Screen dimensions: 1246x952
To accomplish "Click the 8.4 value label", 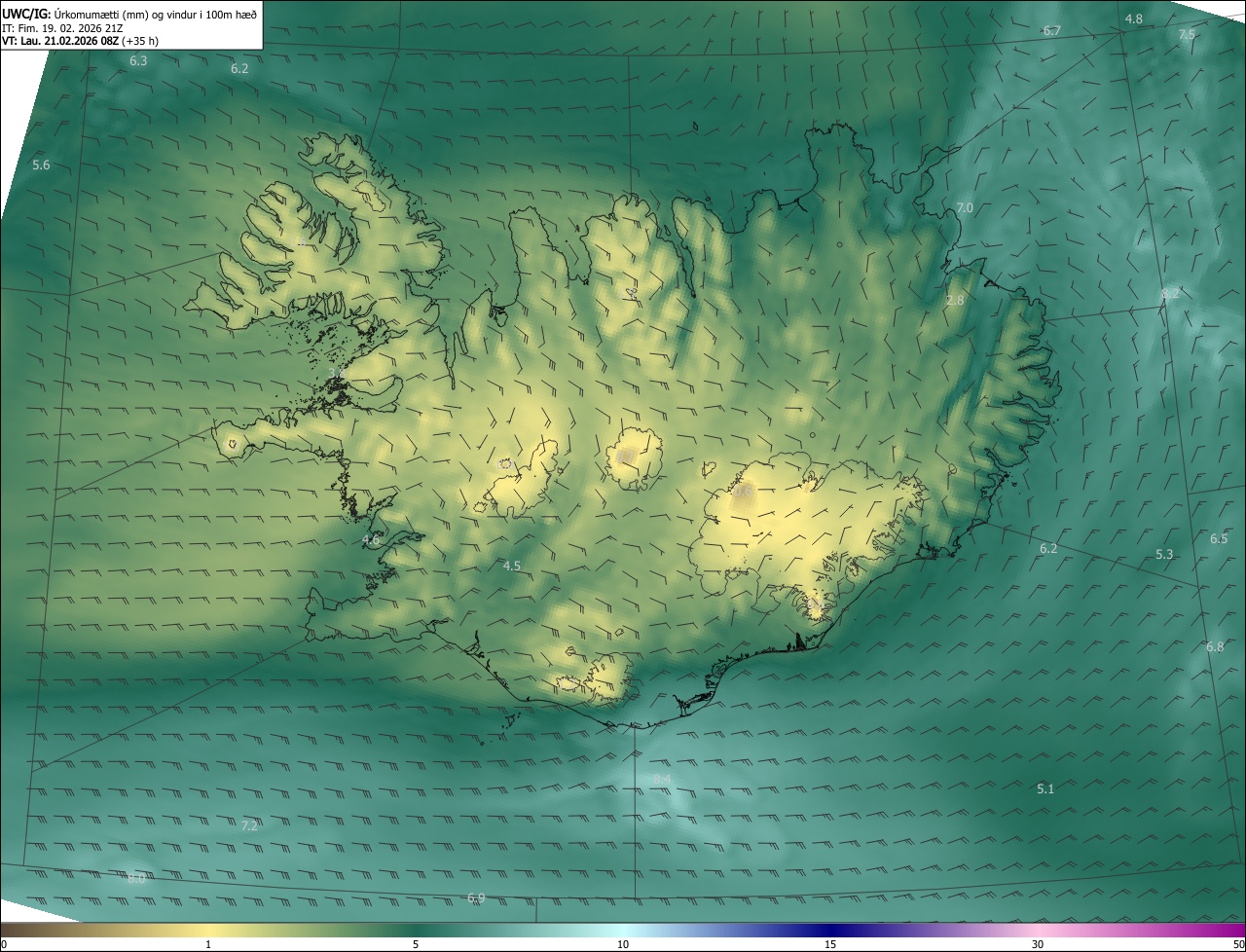I will coord(662,780).
